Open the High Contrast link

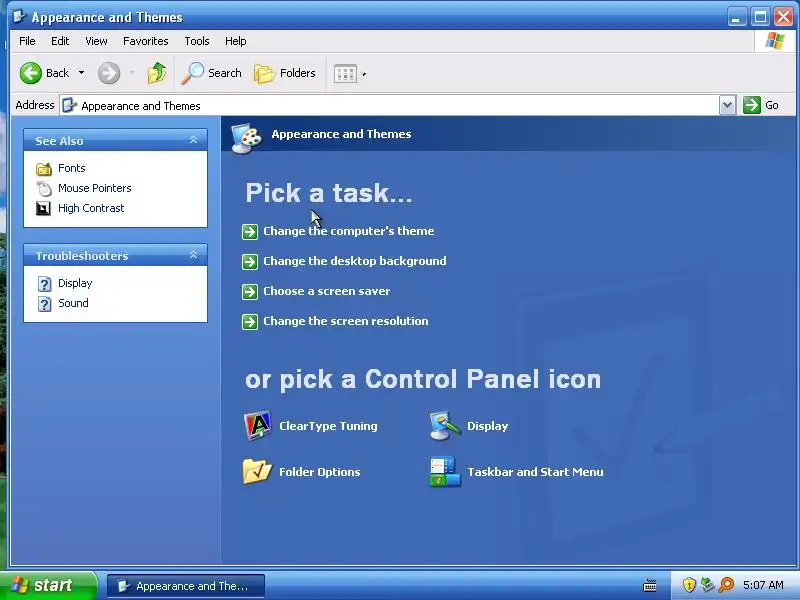(91, 208)
